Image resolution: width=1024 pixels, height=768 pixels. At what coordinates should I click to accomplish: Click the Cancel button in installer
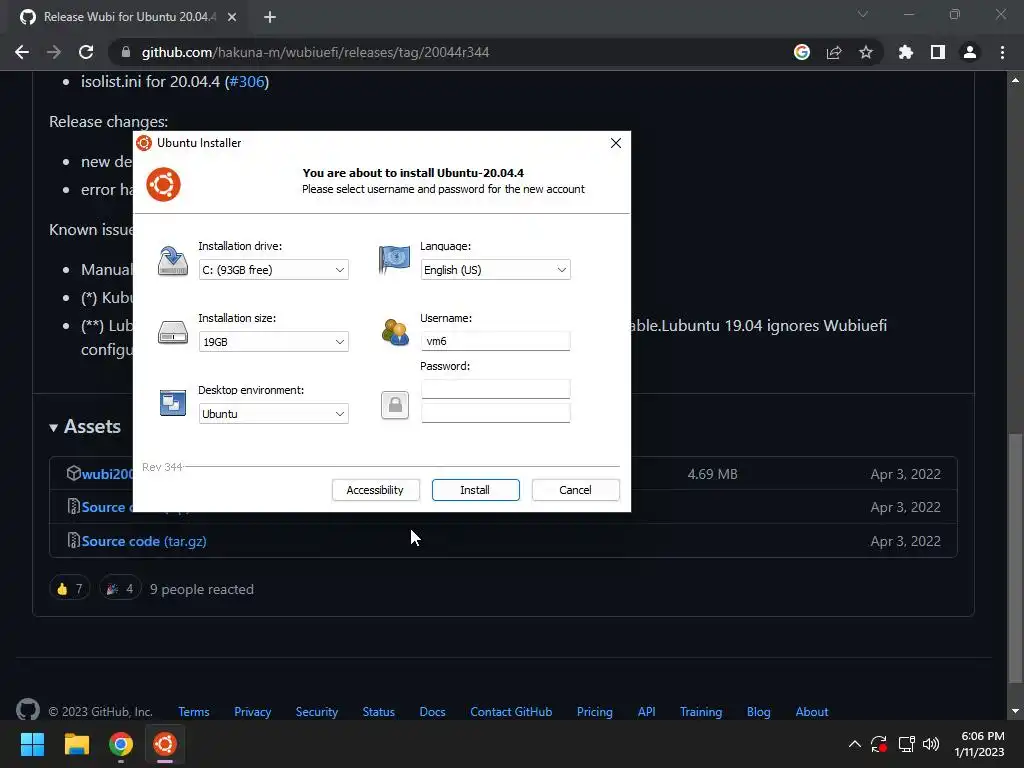click(x=575, y=490)
